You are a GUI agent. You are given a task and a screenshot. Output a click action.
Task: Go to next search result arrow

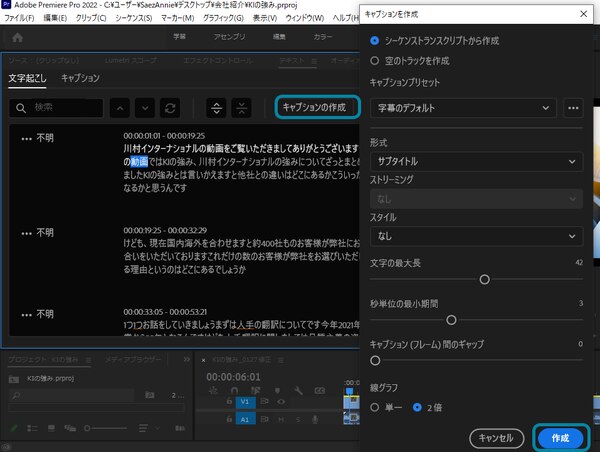(146, 107)
